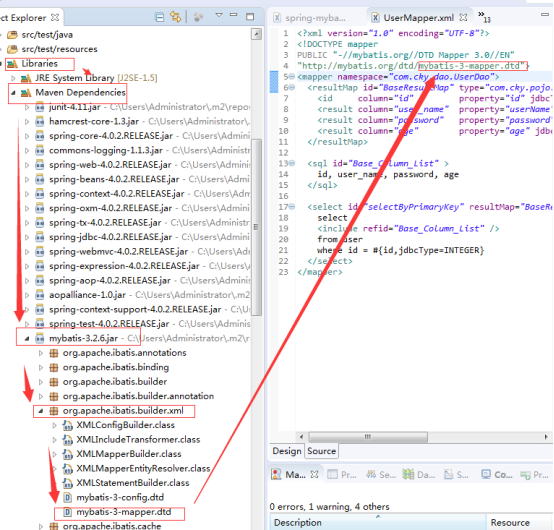Select spring-expression-4.0.2.RELEASE.jar
The width and height of the screenshot is (554, 530).
click(124, 266)
